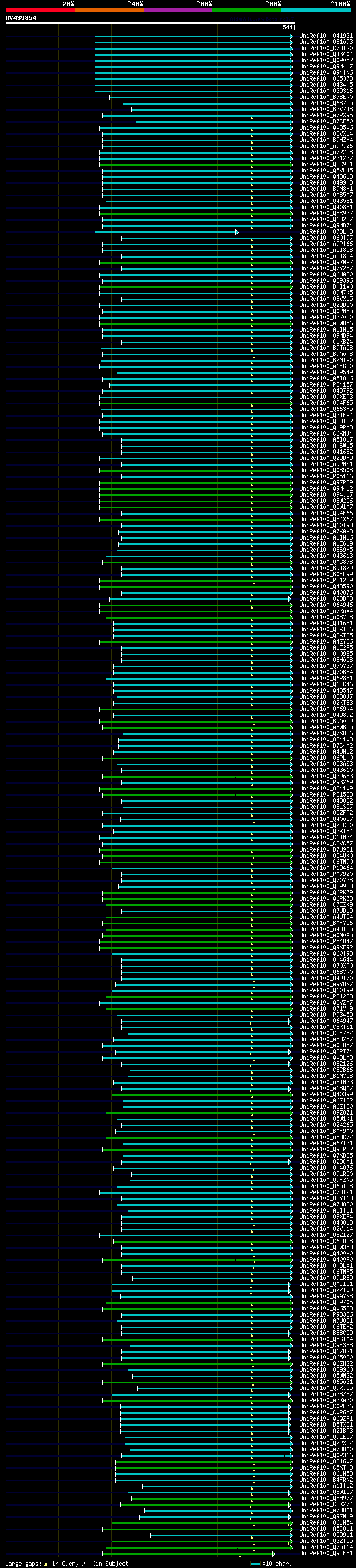The image size is (356, 1568).
Task: Select label UniRef100_C3VC57
Action: 326,843
